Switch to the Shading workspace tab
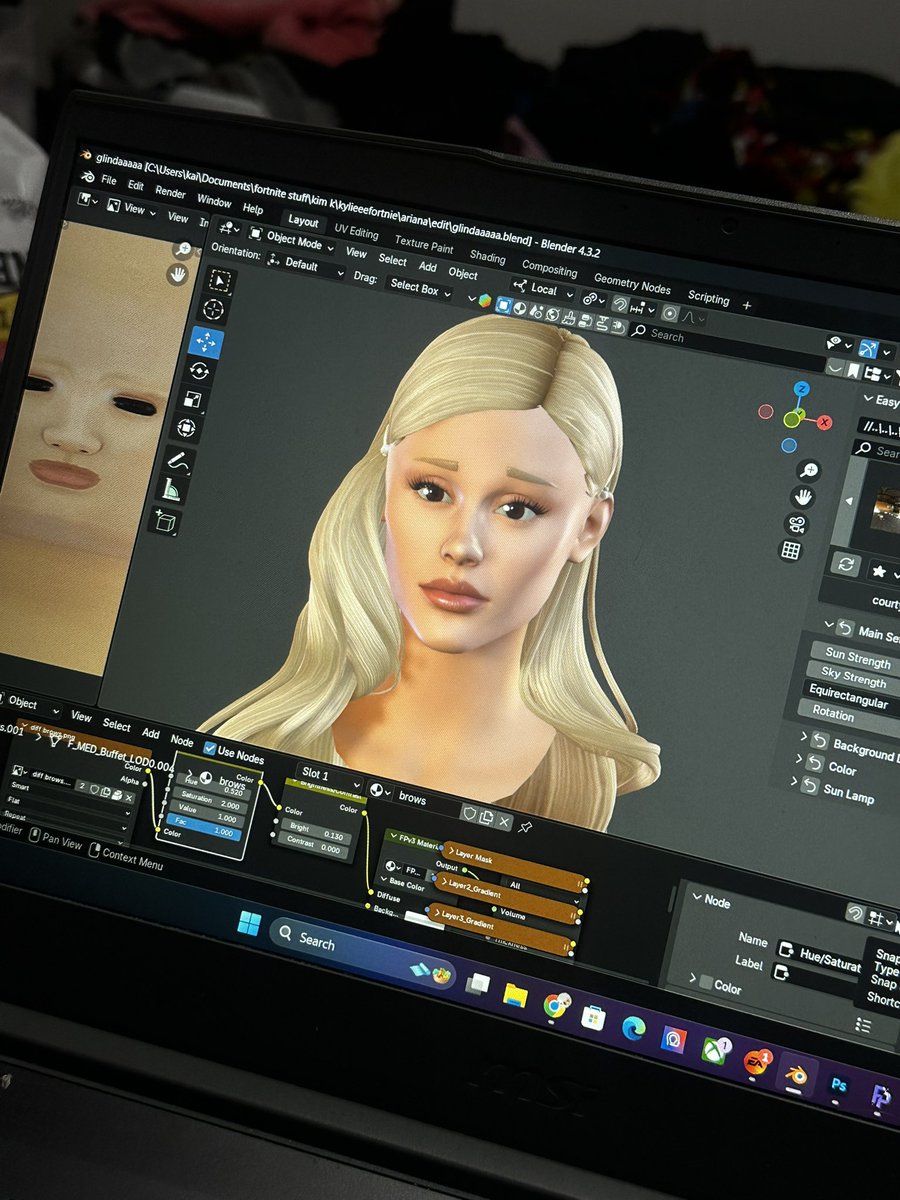Screen dimensions: 900x1200 [x=487, y=257]
